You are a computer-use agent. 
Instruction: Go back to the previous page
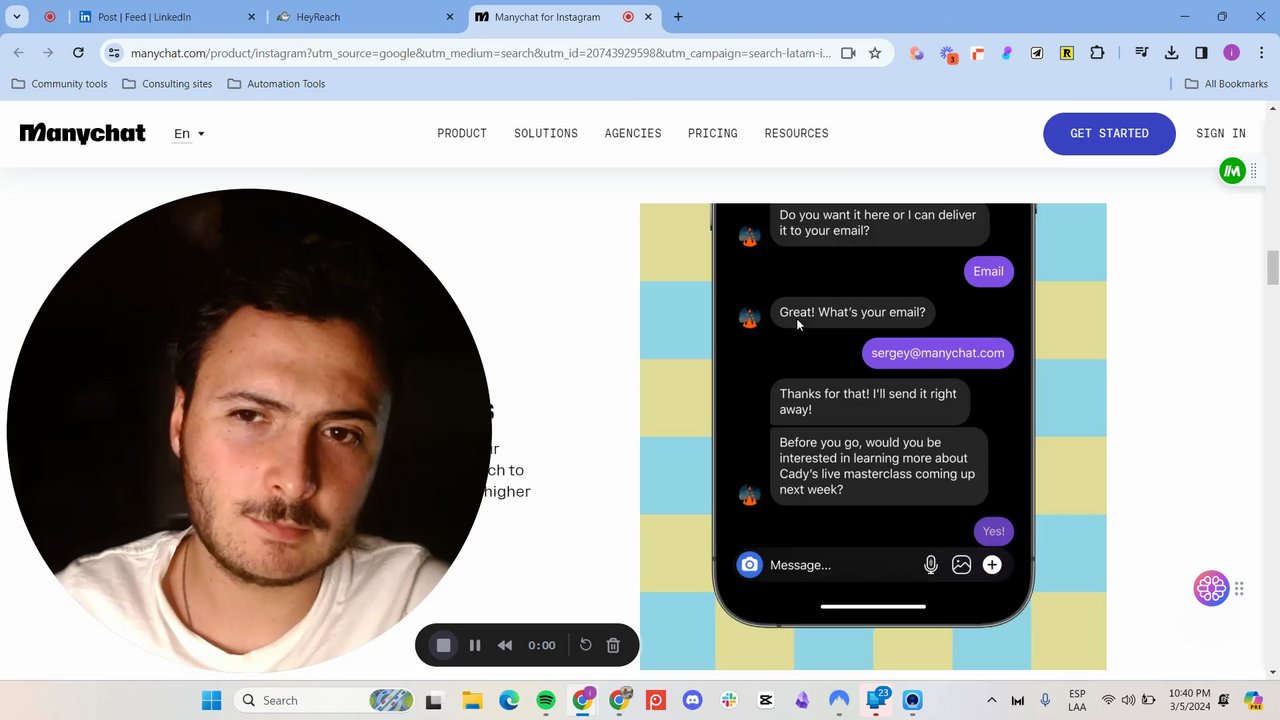(19, 53)
